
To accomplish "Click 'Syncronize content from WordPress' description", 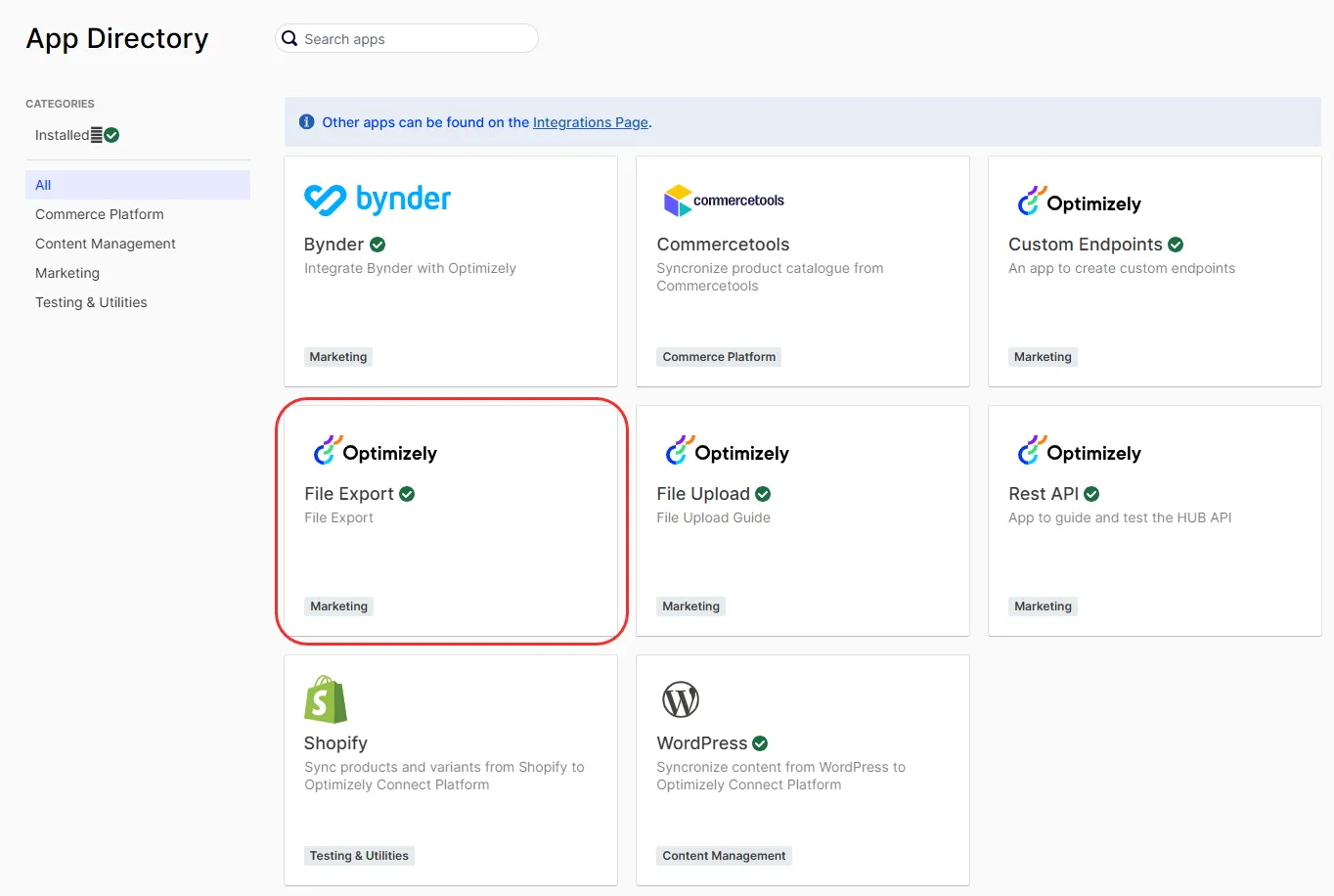I will click(x=780, y=776).
